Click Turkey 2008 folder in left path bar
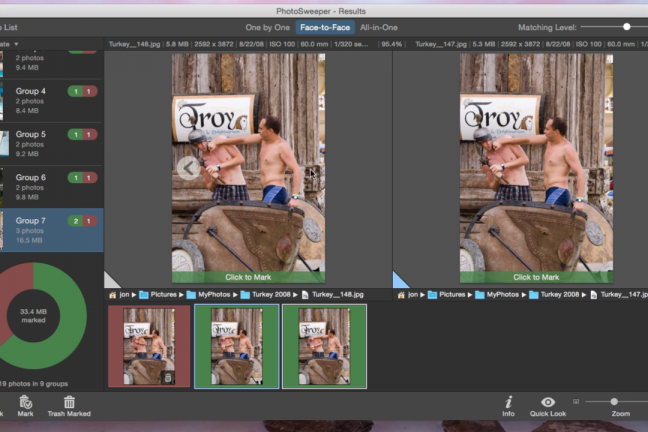The height and width of the screenshot is (432, 648). [x=266, y=295]
